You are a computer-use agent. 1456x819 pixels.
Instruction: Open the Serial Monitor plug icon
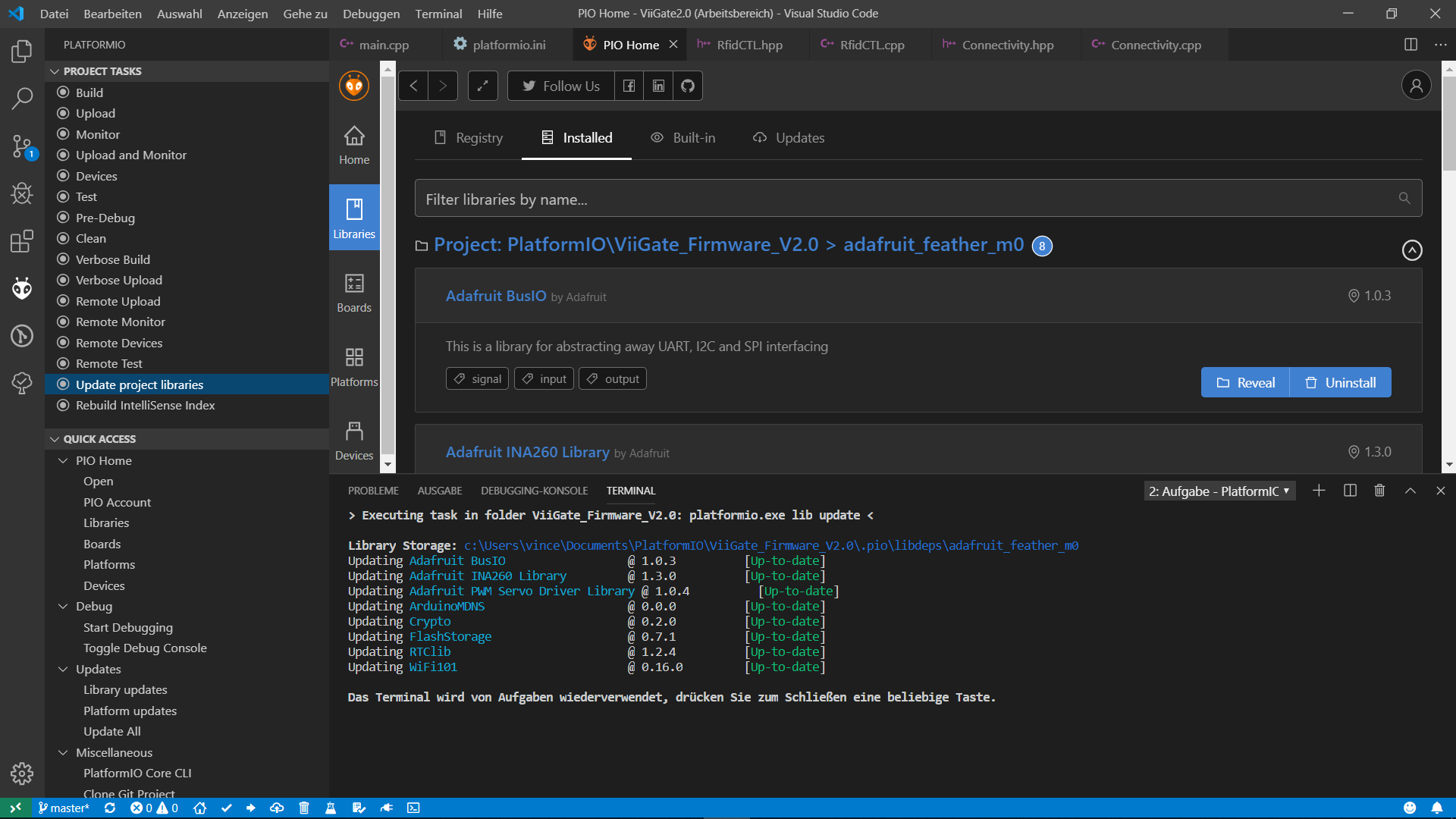(x=386, y=808)
